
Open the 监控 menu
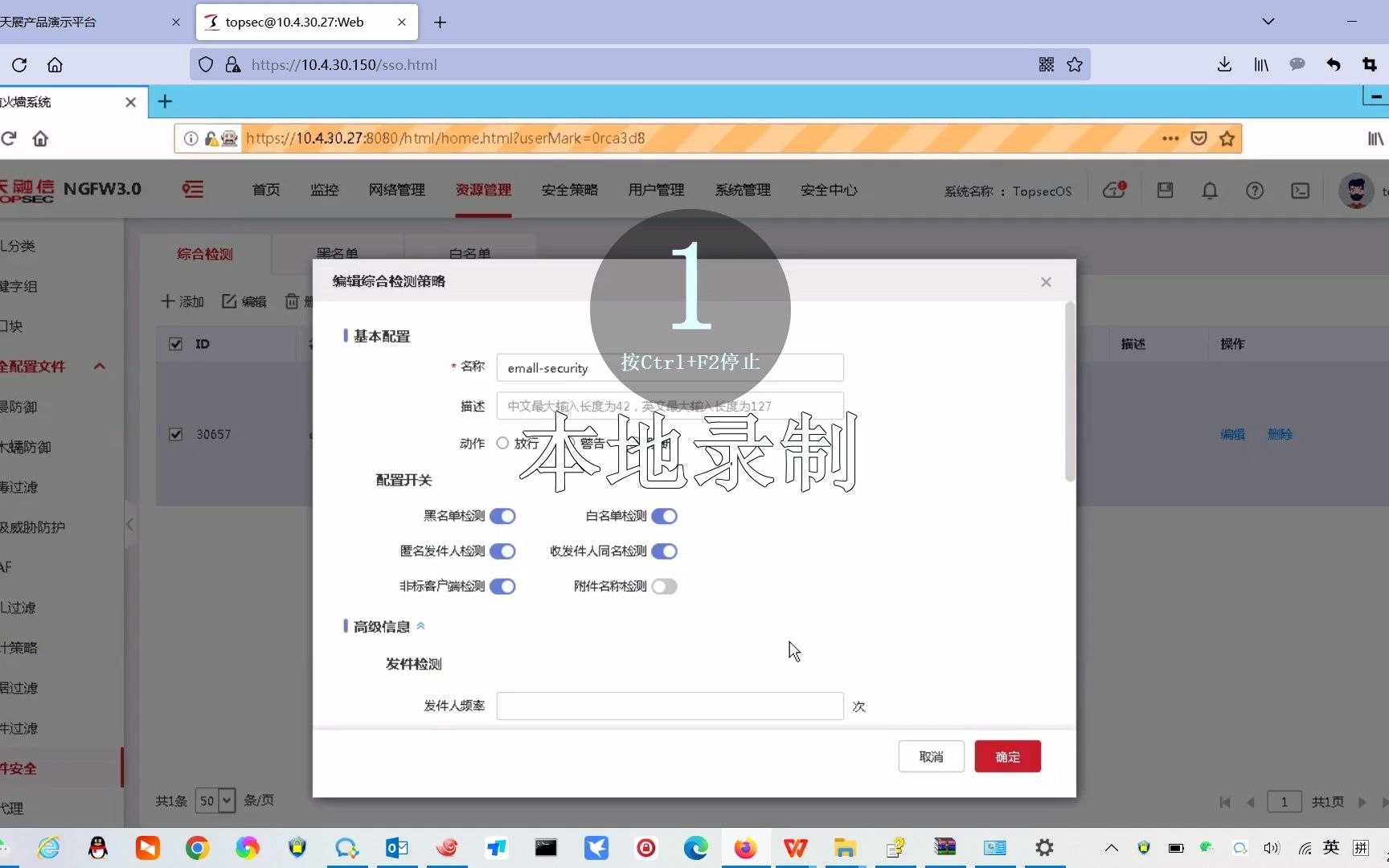[x=325, y=190]
